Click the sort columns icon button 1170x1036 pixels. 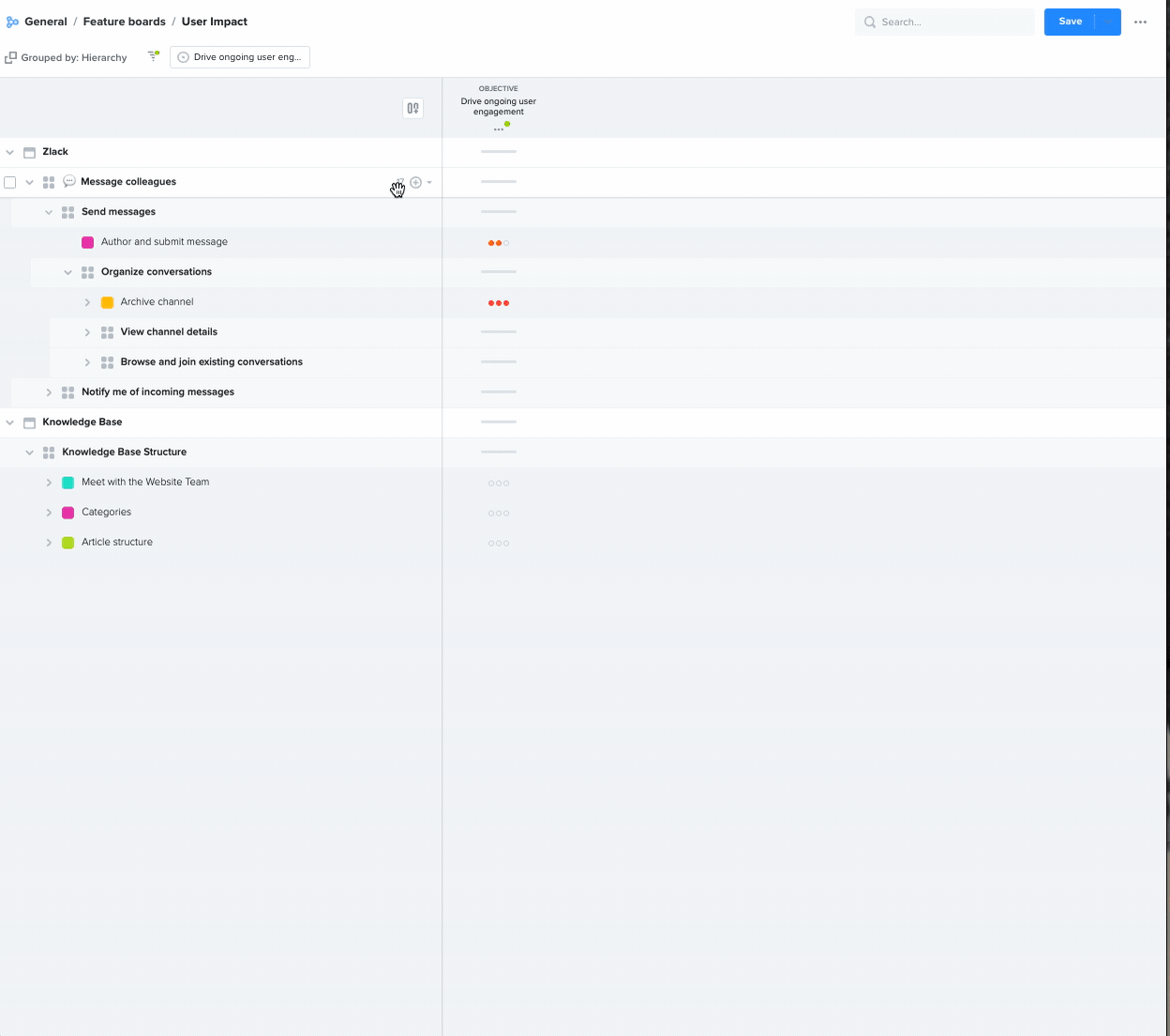point(412,109)
